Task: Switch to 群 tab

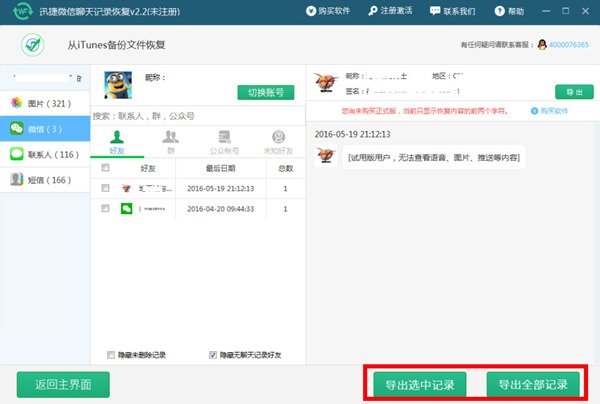Action: tap(171, 143)
